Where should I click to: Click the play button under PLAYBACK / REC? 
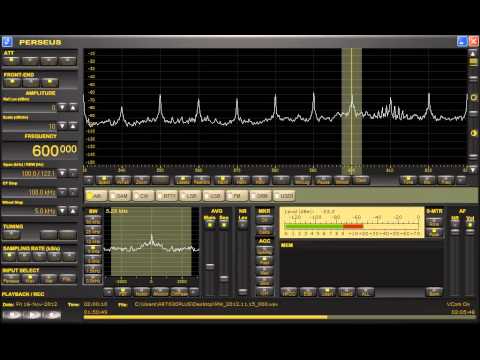coord(32,315)
